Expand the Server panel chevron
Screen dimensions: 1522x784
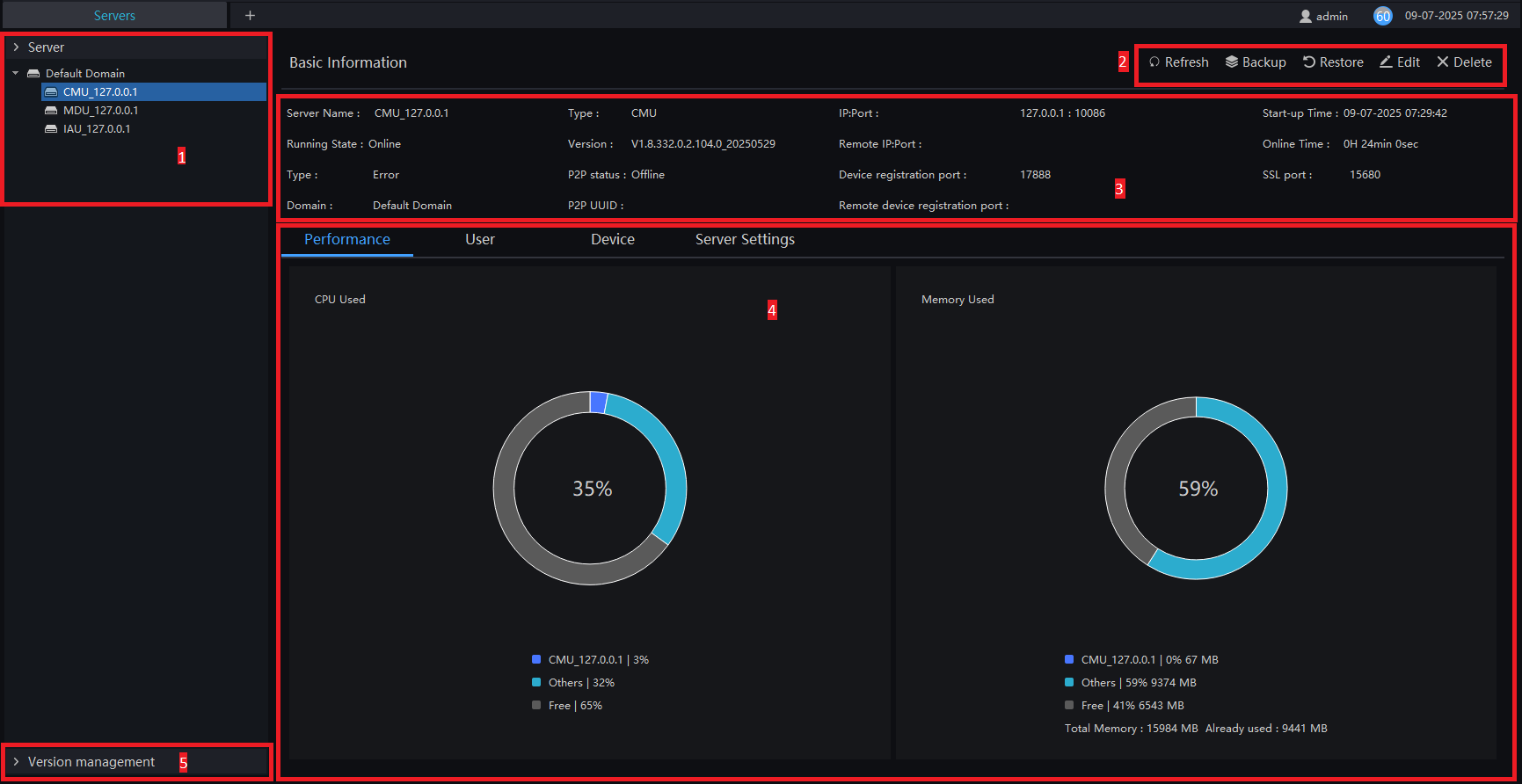pyautogui.click(x=16, y=47)
